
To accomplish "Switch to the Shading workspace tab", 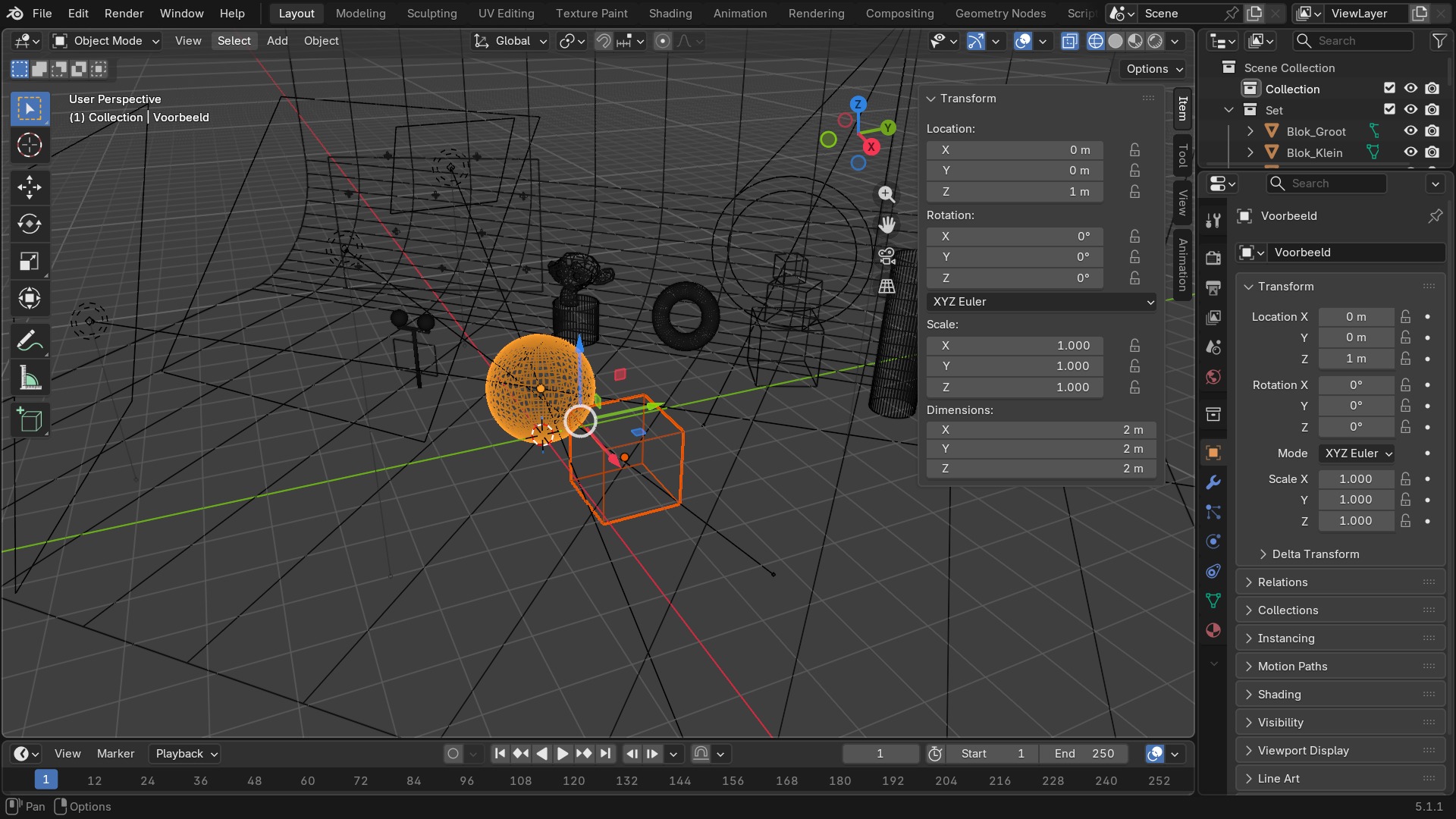I will [x=670, y=14].
